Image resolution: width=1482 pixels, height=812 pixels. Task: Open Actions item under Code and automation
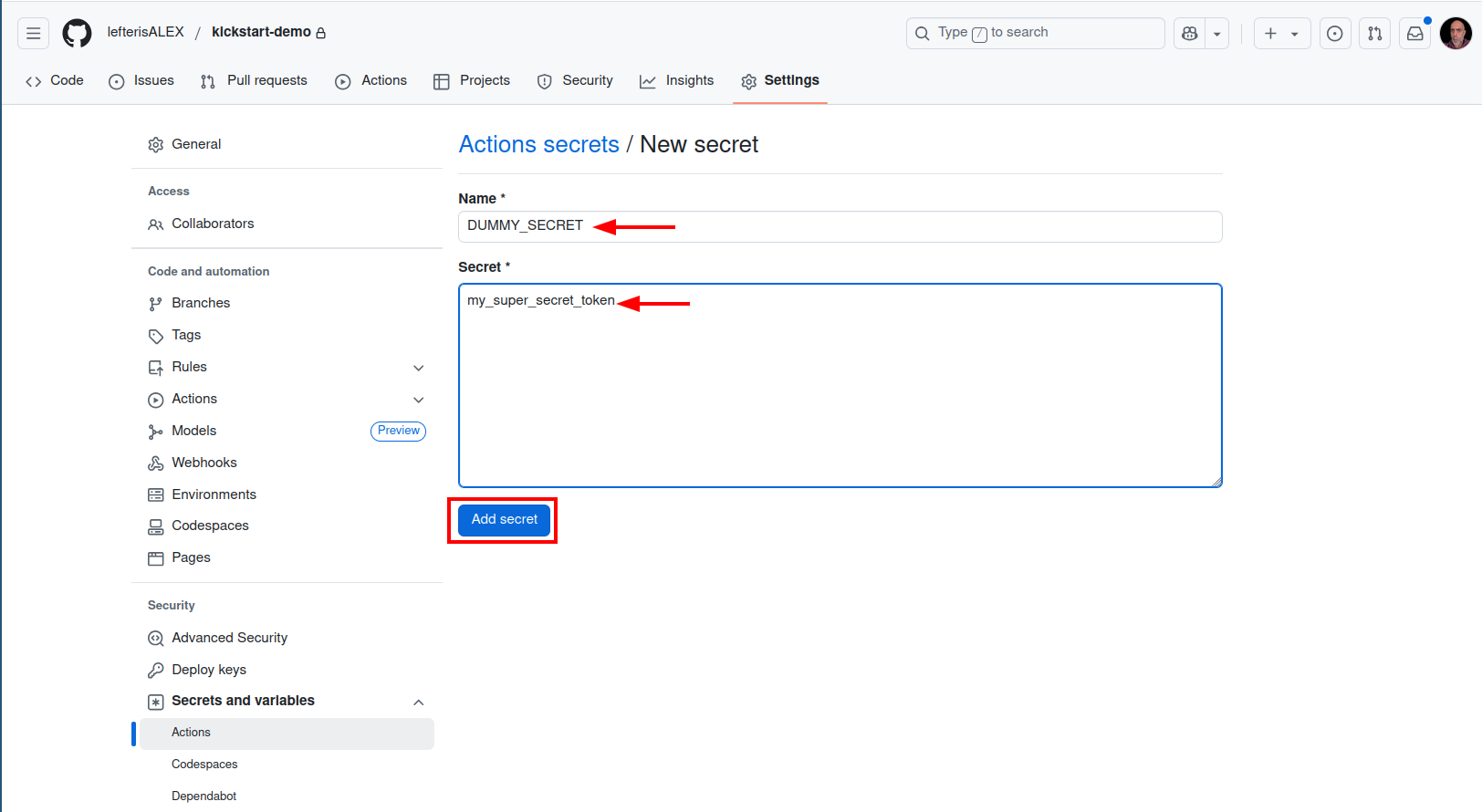[194, 399]
